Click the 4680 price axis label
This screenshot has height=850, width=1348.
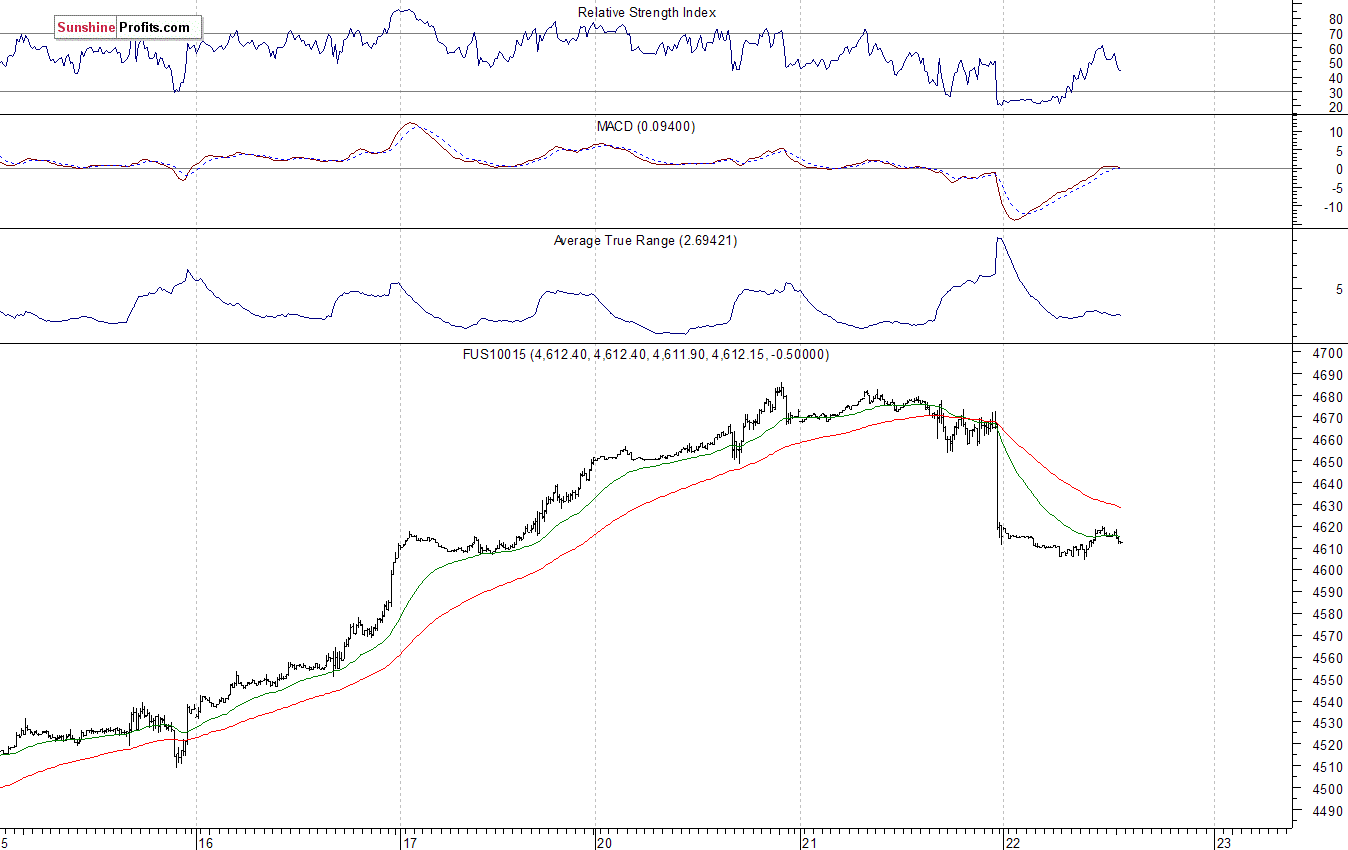[1329, 398]
